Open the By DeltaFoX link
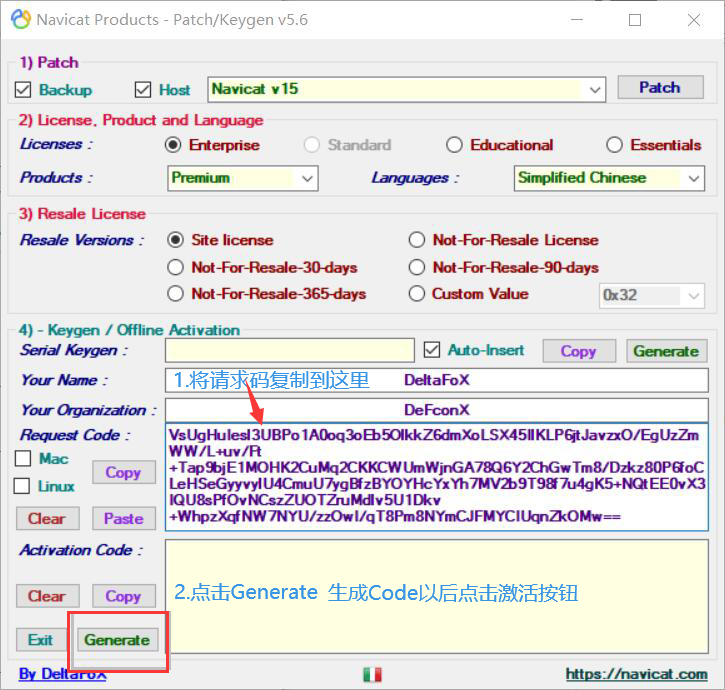Image resolution: width=725 pixels, height=690 pixels. click(x=62, y=674)
